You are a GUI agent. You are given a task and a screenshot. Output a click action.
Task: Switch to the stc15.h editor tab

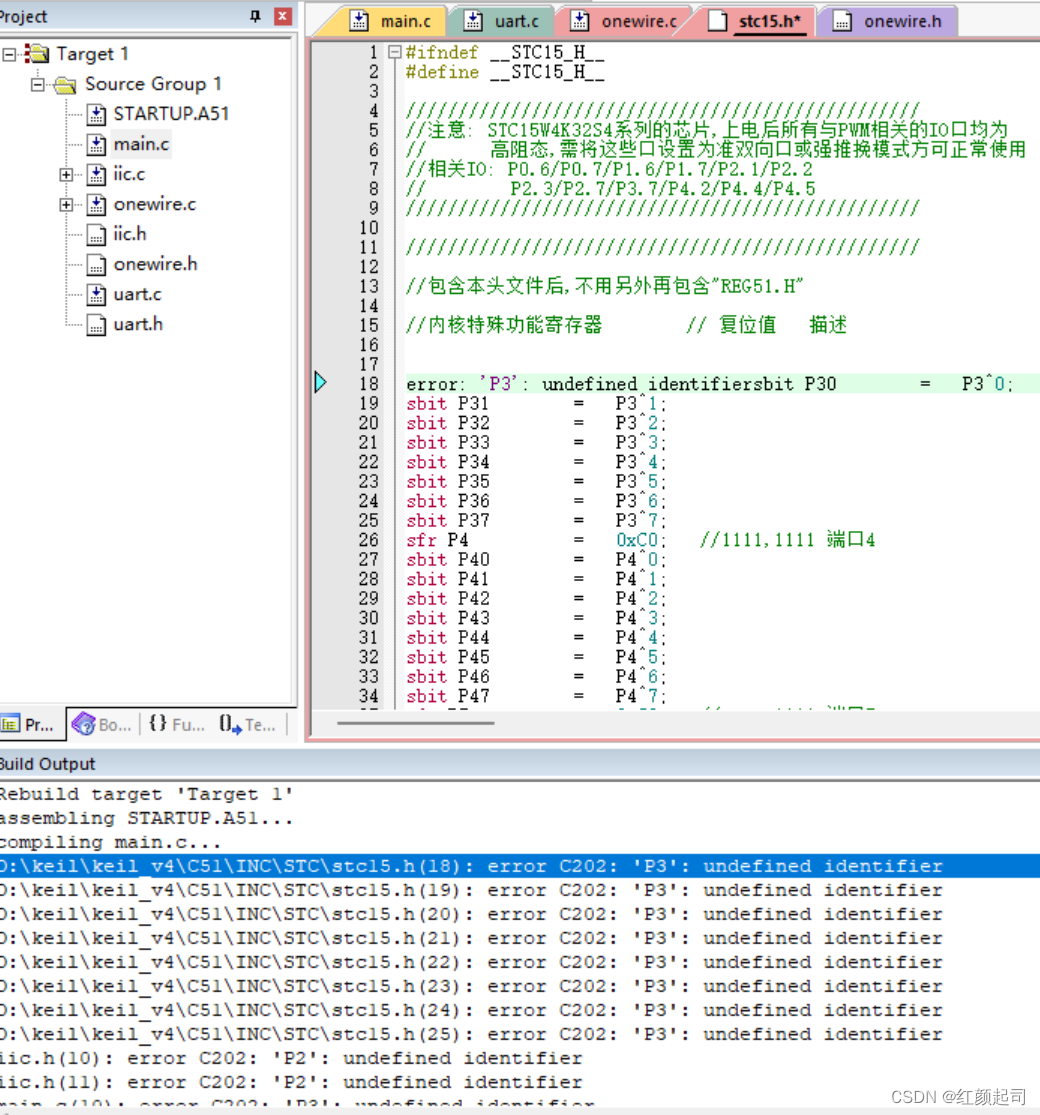pyautogui.click(x=764, y=20)
